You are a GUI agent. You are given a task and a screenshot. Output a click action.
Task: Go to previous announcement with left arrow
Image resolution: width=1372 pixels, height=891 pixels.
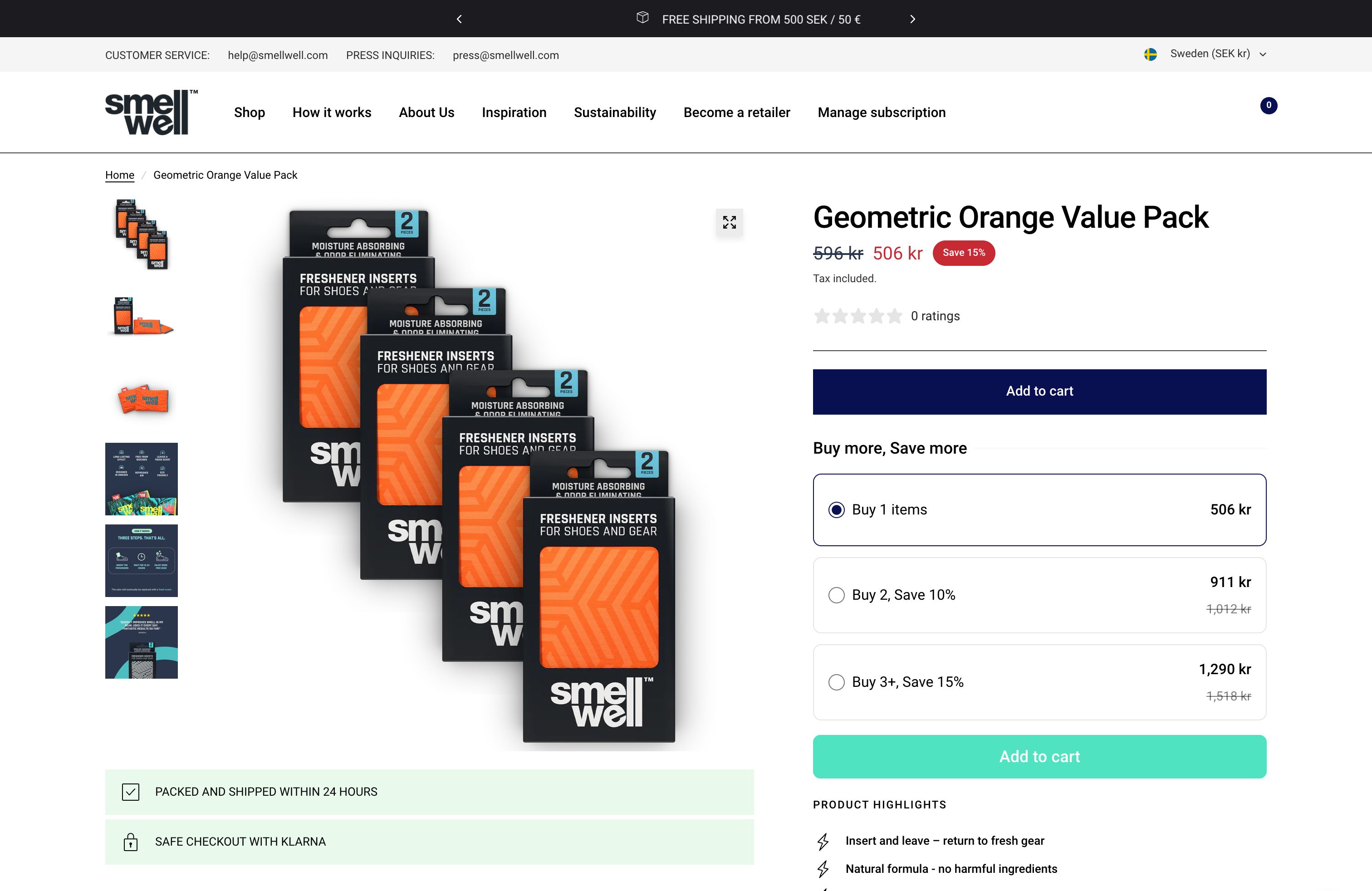tap(460, 19)
